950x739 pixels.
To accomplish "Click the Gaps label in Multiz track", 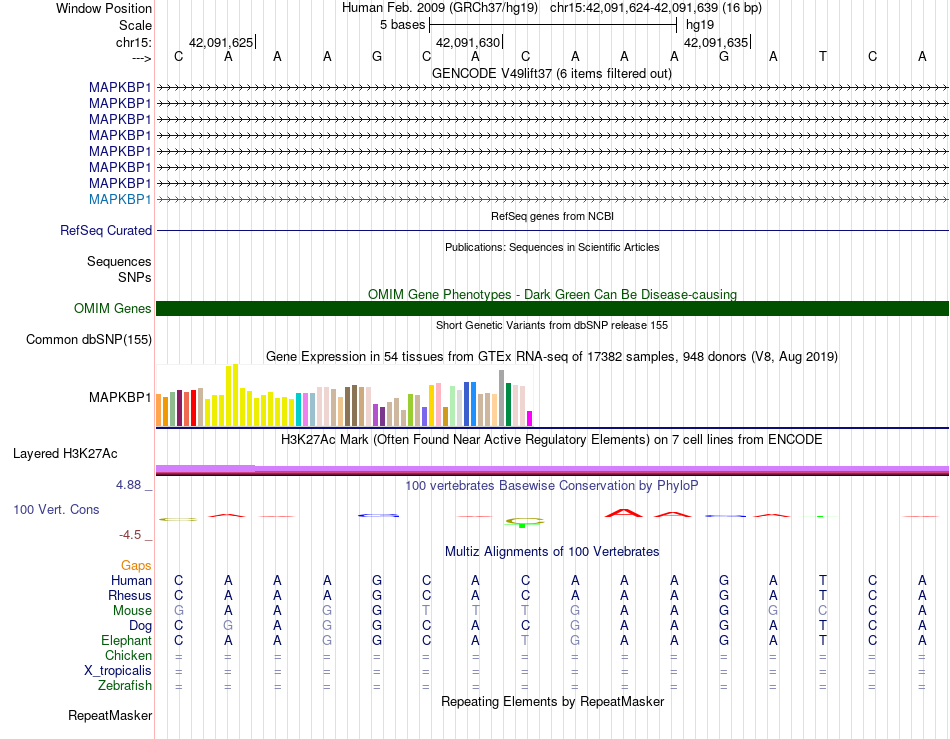I will [x=136, y=565].
